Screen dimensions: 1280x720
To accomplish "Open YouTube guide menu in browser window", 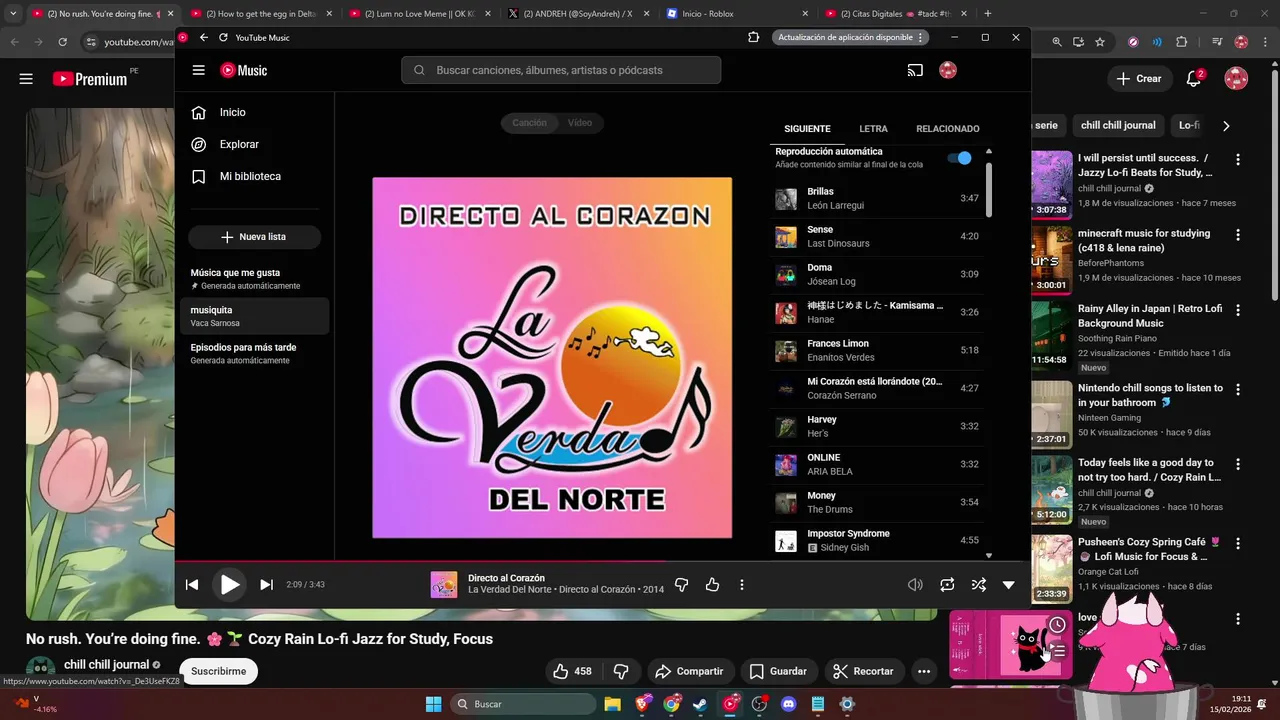I will (x=26, y=79).
